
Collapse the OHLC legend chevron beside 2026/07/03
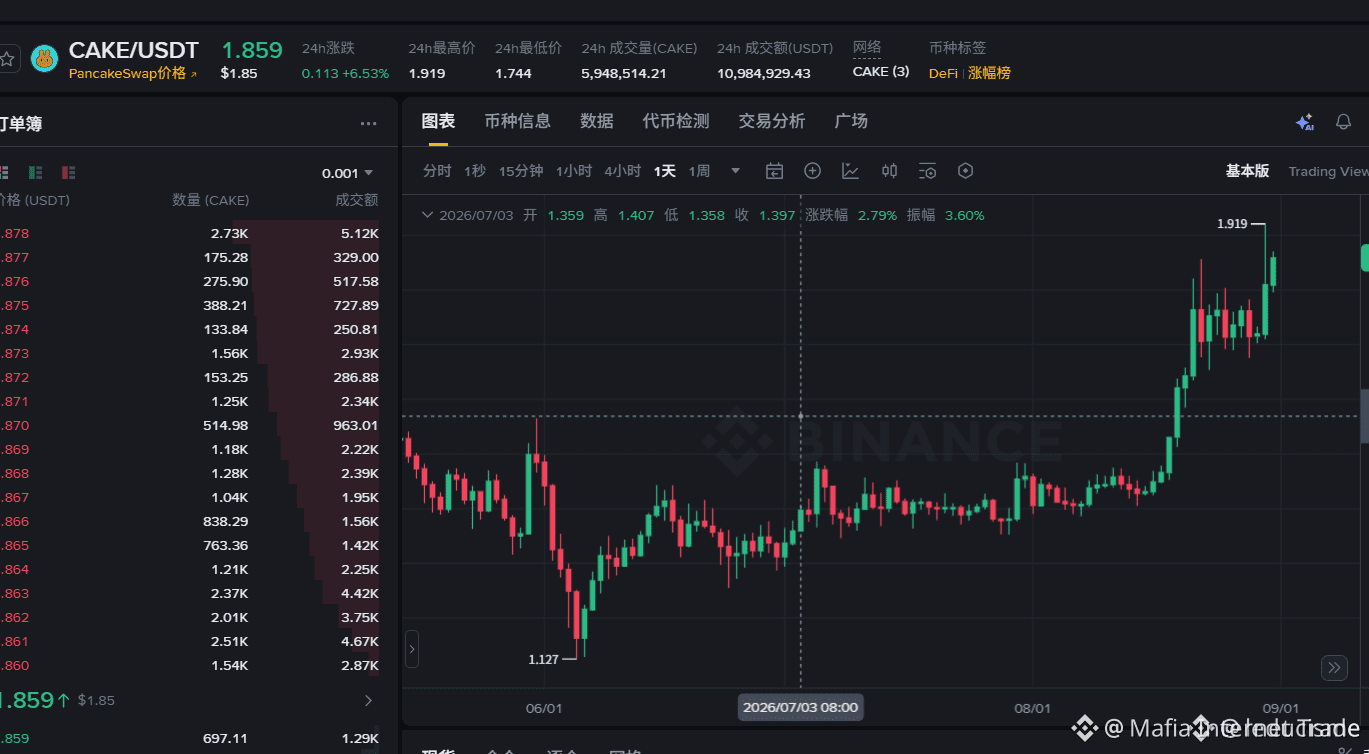pyautogui.click(x=427, y=215)
